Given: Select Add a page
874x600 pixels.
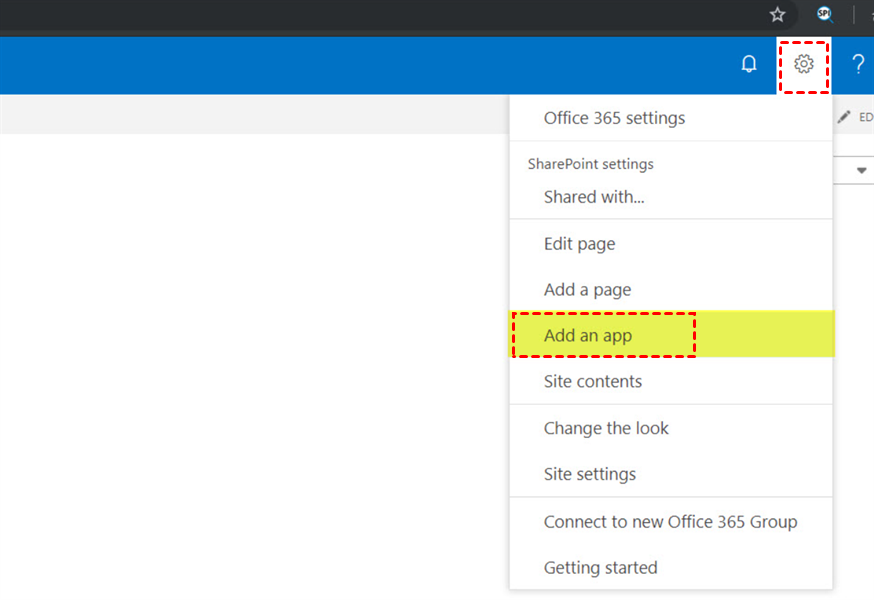Looking at the screenshot, I should [587, 290].
